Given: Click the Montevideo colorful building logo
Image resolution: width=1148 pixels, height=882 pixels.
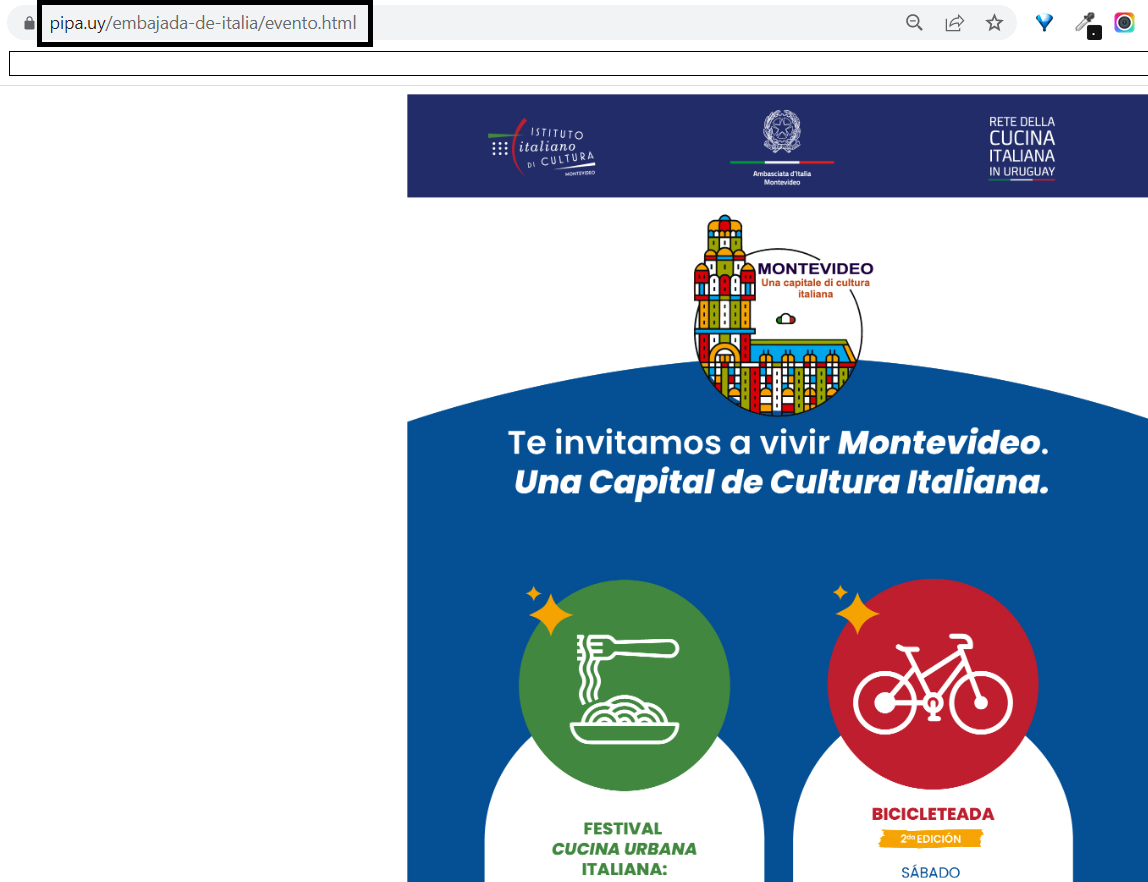Looking at the screenshot, I should point(783,315).
